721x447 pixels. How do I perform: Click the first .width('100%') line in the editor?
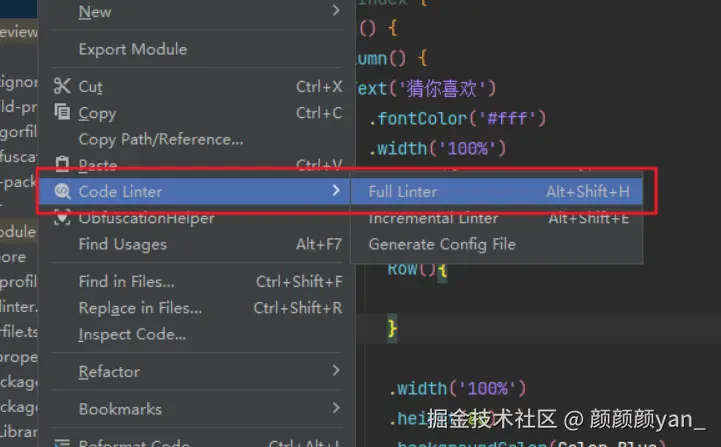click(438, 149)
